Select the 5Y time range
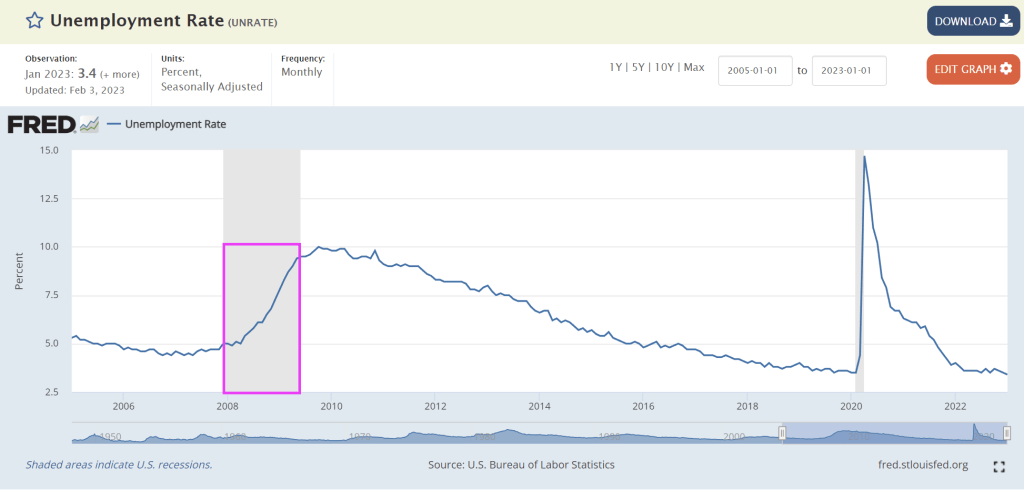Viewport: 1024px width, 490px height. pyautogui.click(x=639, y=67)
